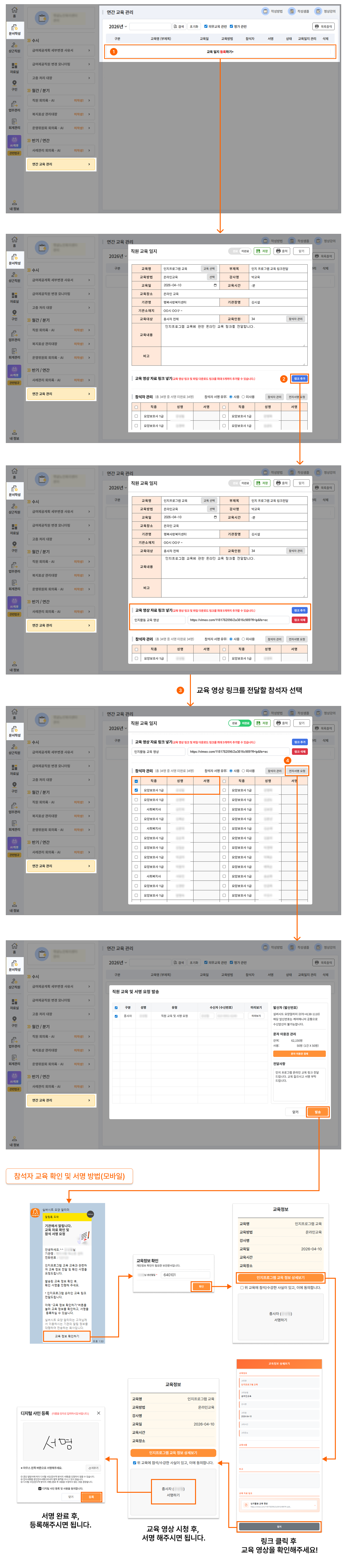Image resolution: width=347 pixels, height=1568 pixels.
Task: Click 교육 일지 등록하기+ in the topmost screenshot
Action: click(x=220, y=52)
